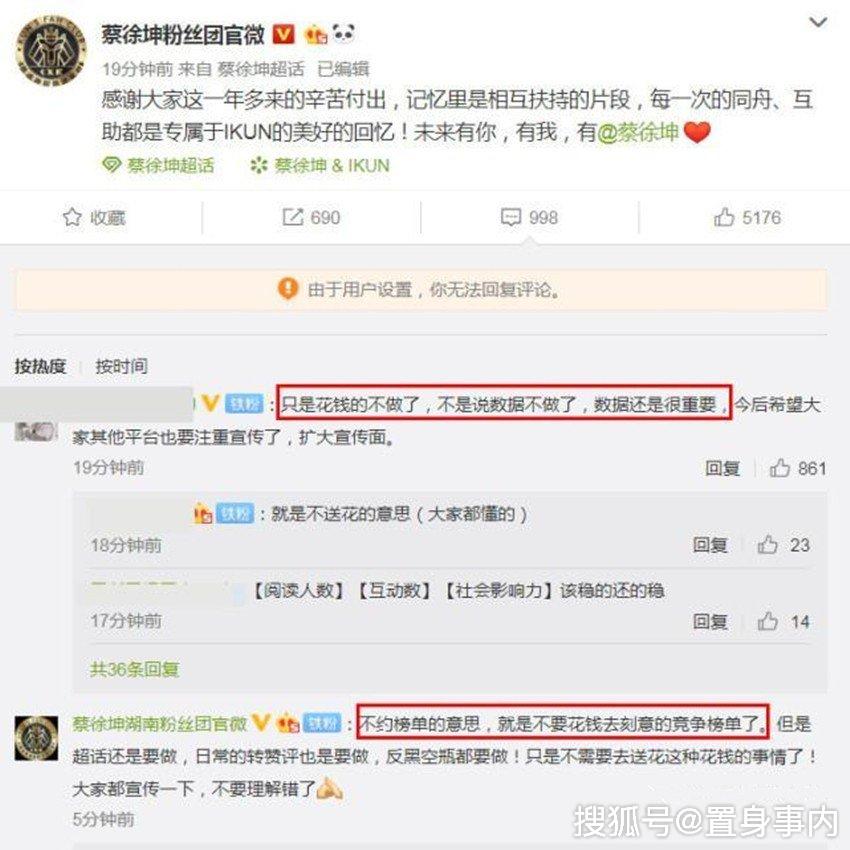Click the orange verified V badge
The width and height of the screenshot is (850, 850).
(283, 35)
